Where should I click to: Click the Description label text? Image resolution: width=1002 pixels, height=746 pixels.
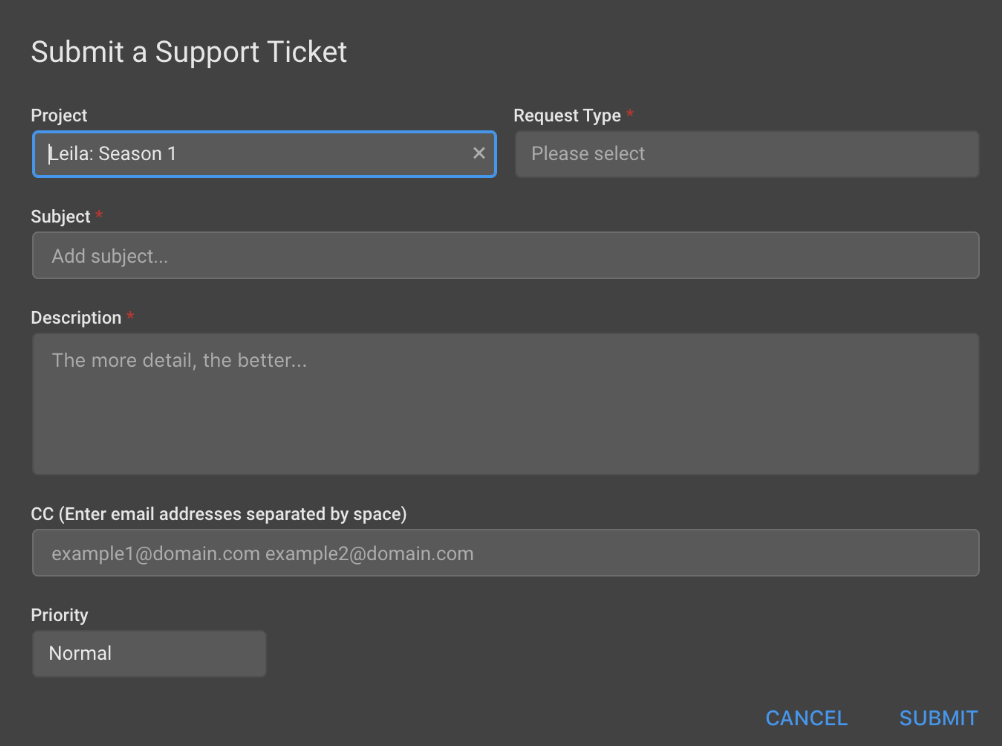pyautogui.click(x=76, y=318)
